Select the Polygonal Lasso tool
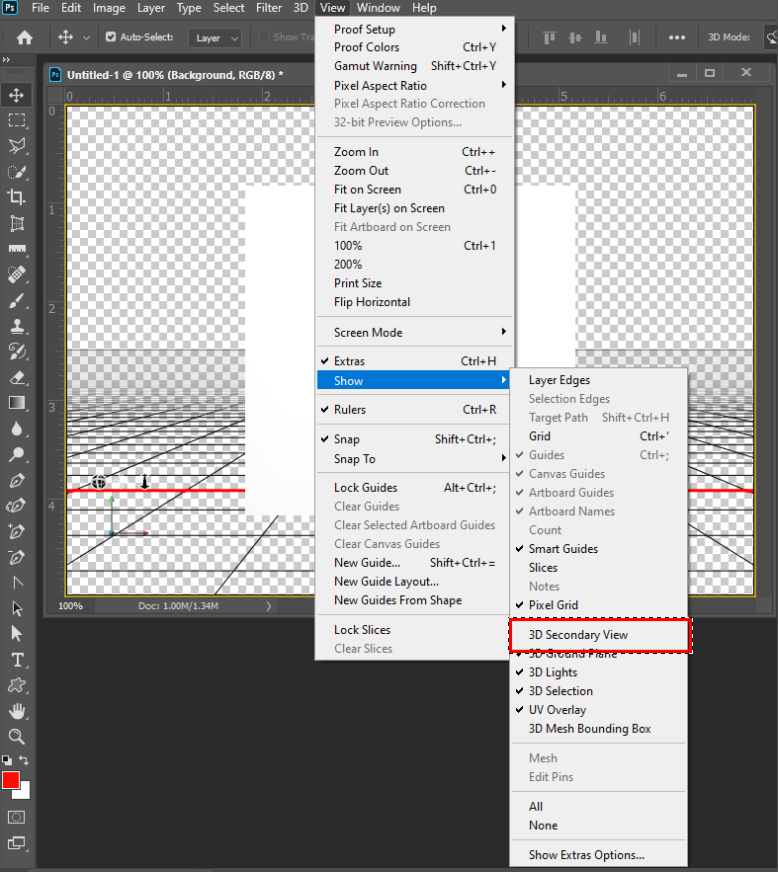778x872 pixels. (17, 146)
